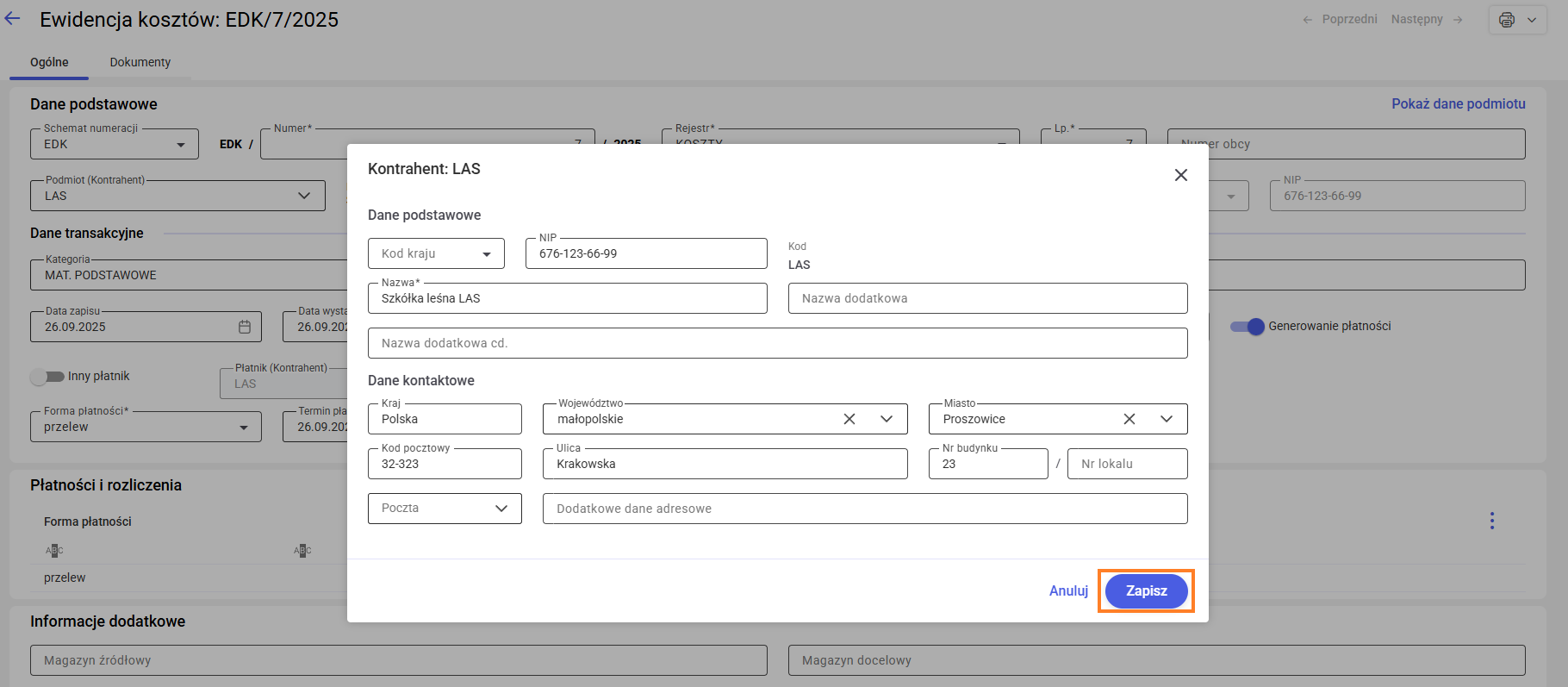Screen dimensions: 1568x687
Task: Close the Kontrahent LAS dialog
Action: tap(1180, 175)
